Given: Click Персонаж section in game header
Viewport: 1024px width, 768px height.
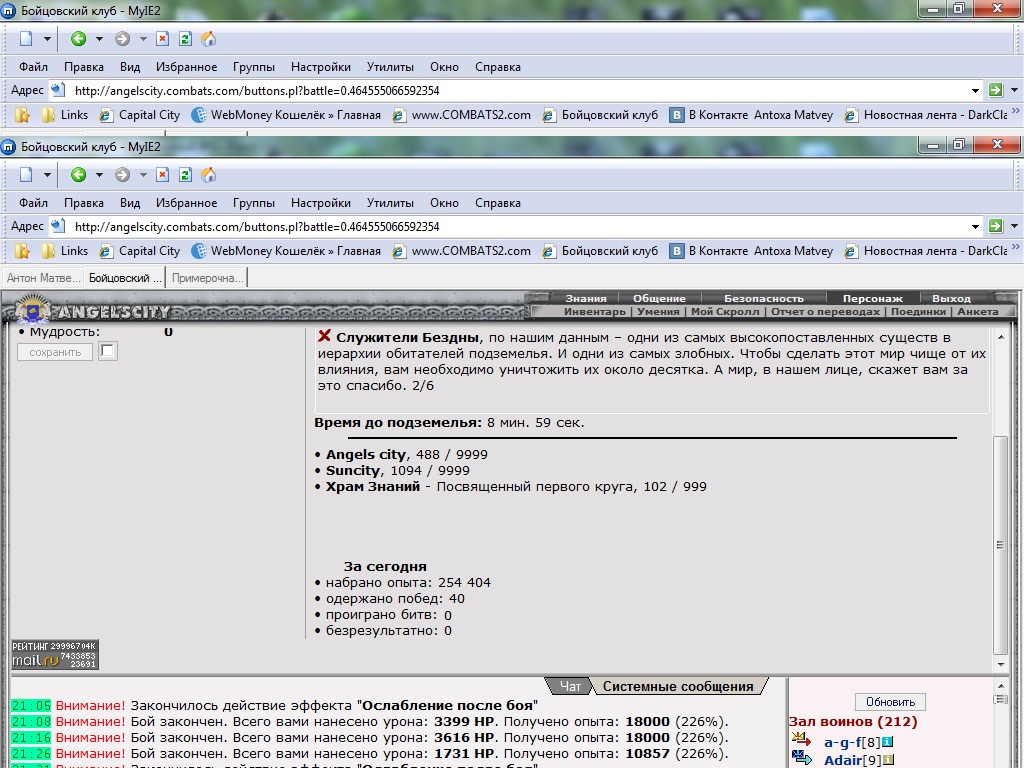Looking at the screenshot, I should click(x=872, y=298).
